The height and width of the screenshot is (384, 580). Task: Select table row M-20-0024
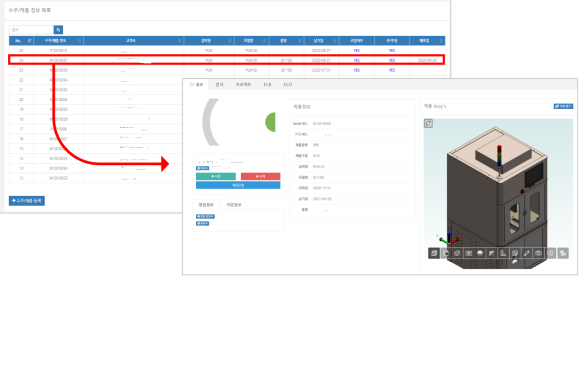(x=95, y=168)
